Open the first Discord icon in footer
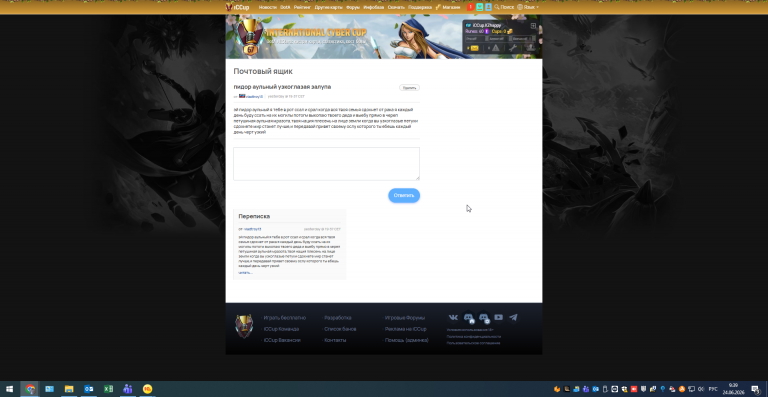The width and height of the screenshot is (768, 397). click(x=469, y=318)
